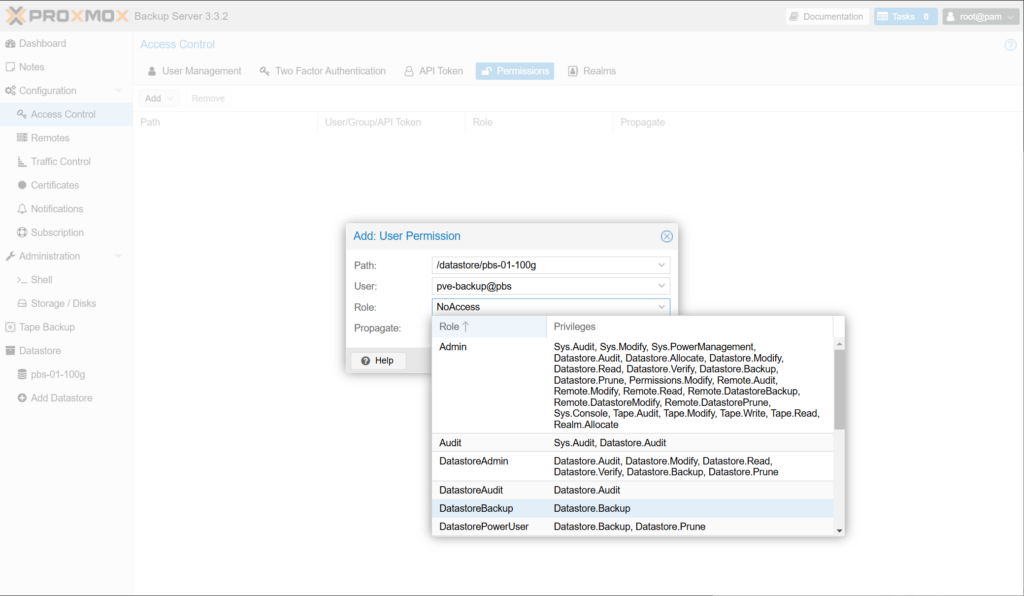Click the Help button in the dialog
Image resolution: width=1024 pixels, height=596 pixels.
[376, 360]
